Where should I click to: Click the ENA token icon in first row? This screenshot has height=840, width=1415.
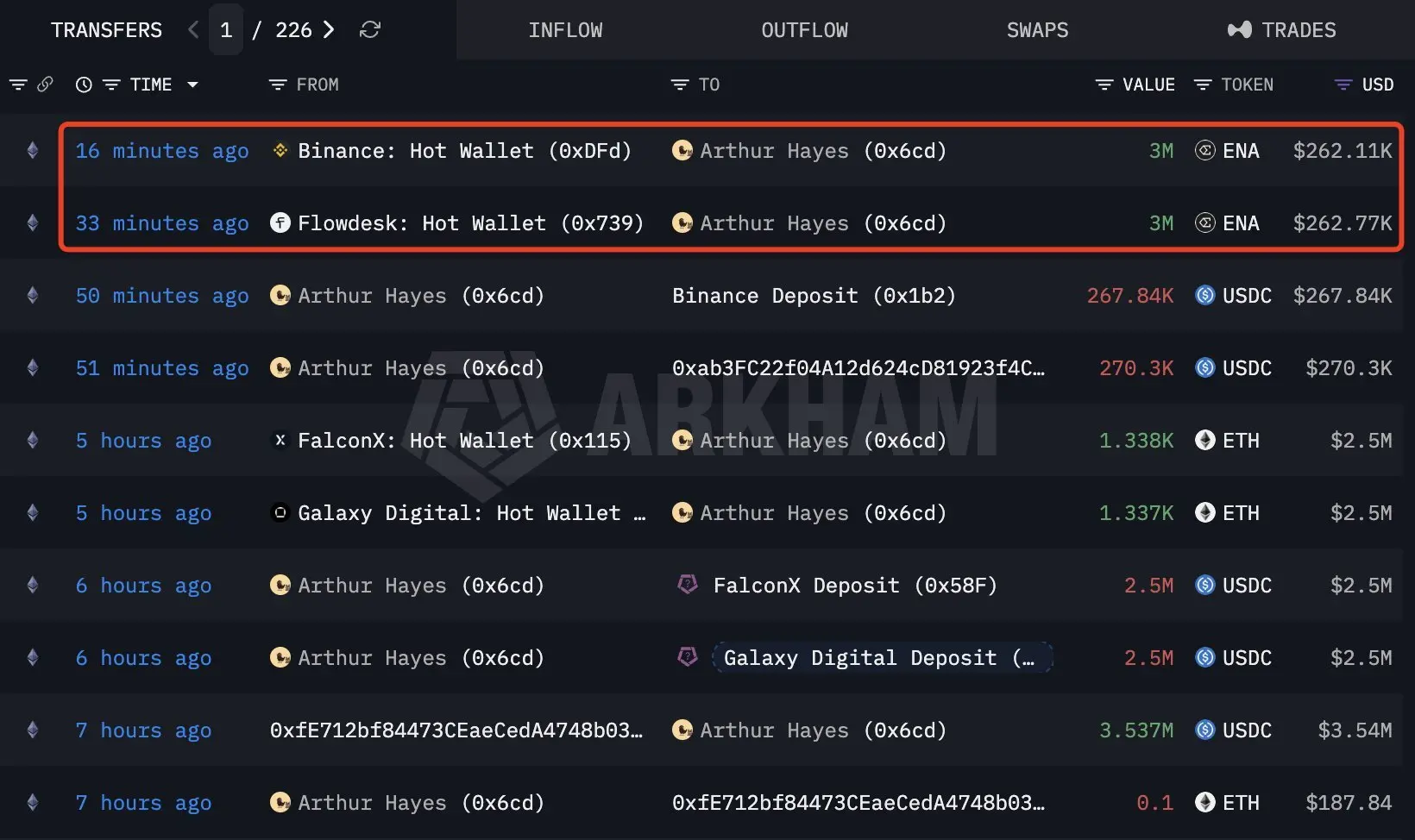[1205, 151]
